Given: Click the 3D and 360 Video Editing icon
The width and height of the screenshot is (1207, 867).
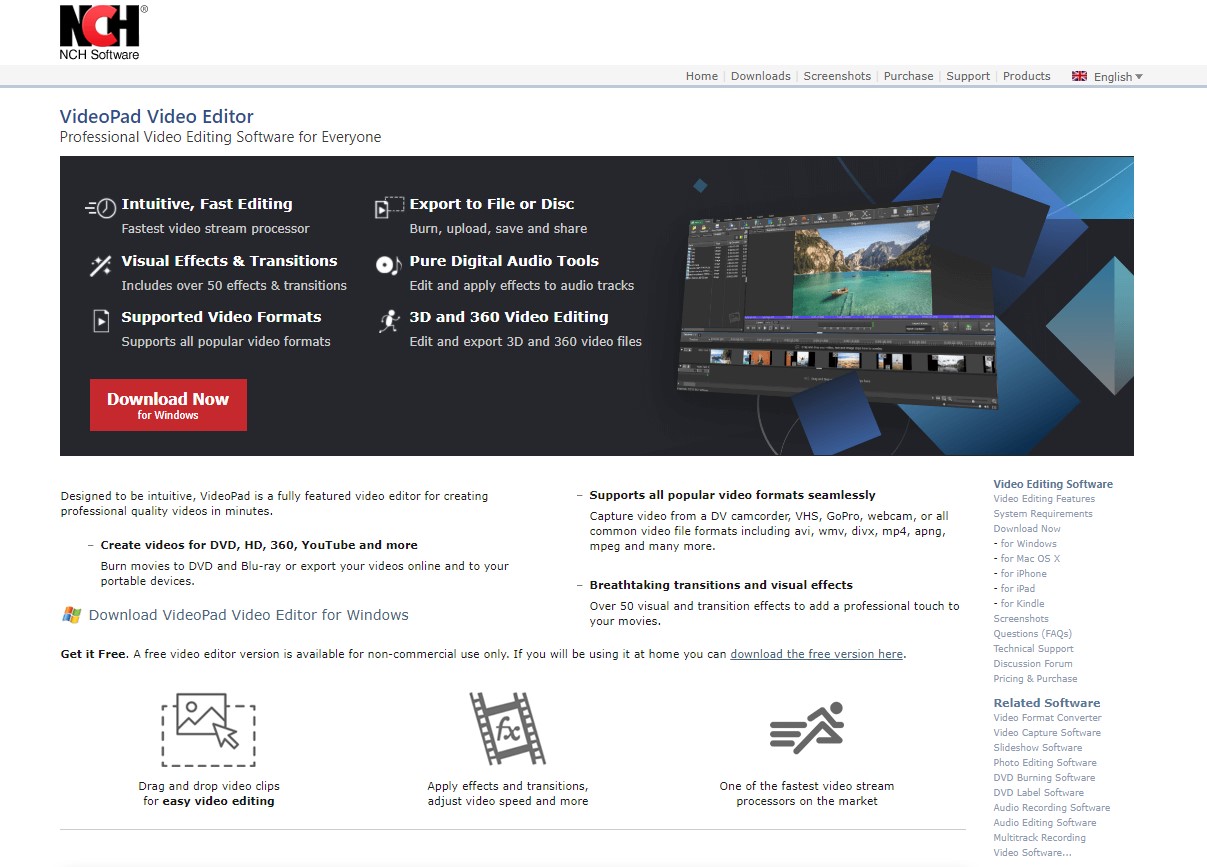Looking at the screenshot, I should pyautogui.click(x=389, y=321).
